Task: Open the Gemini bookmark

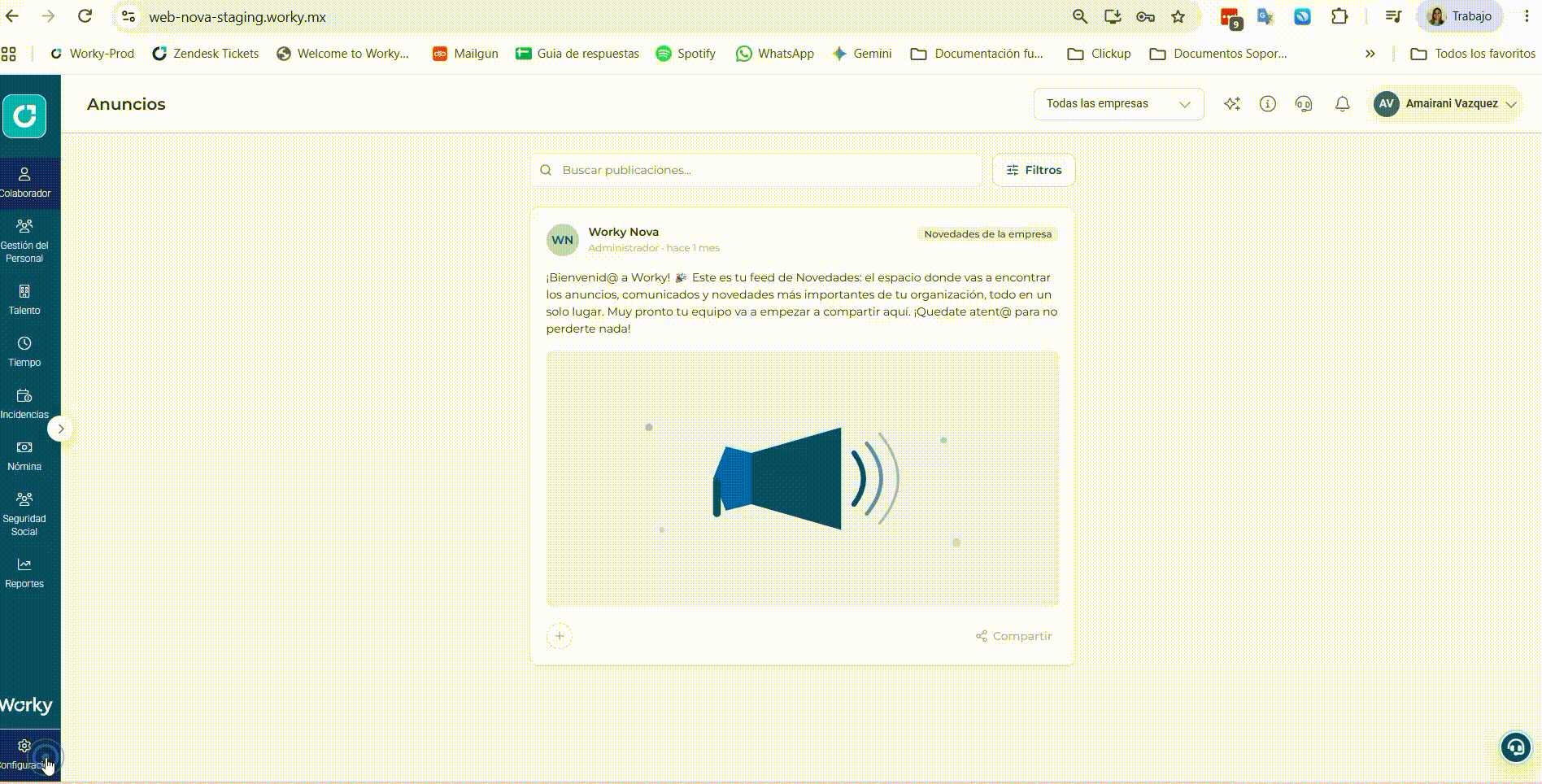Action: [862, 54]
